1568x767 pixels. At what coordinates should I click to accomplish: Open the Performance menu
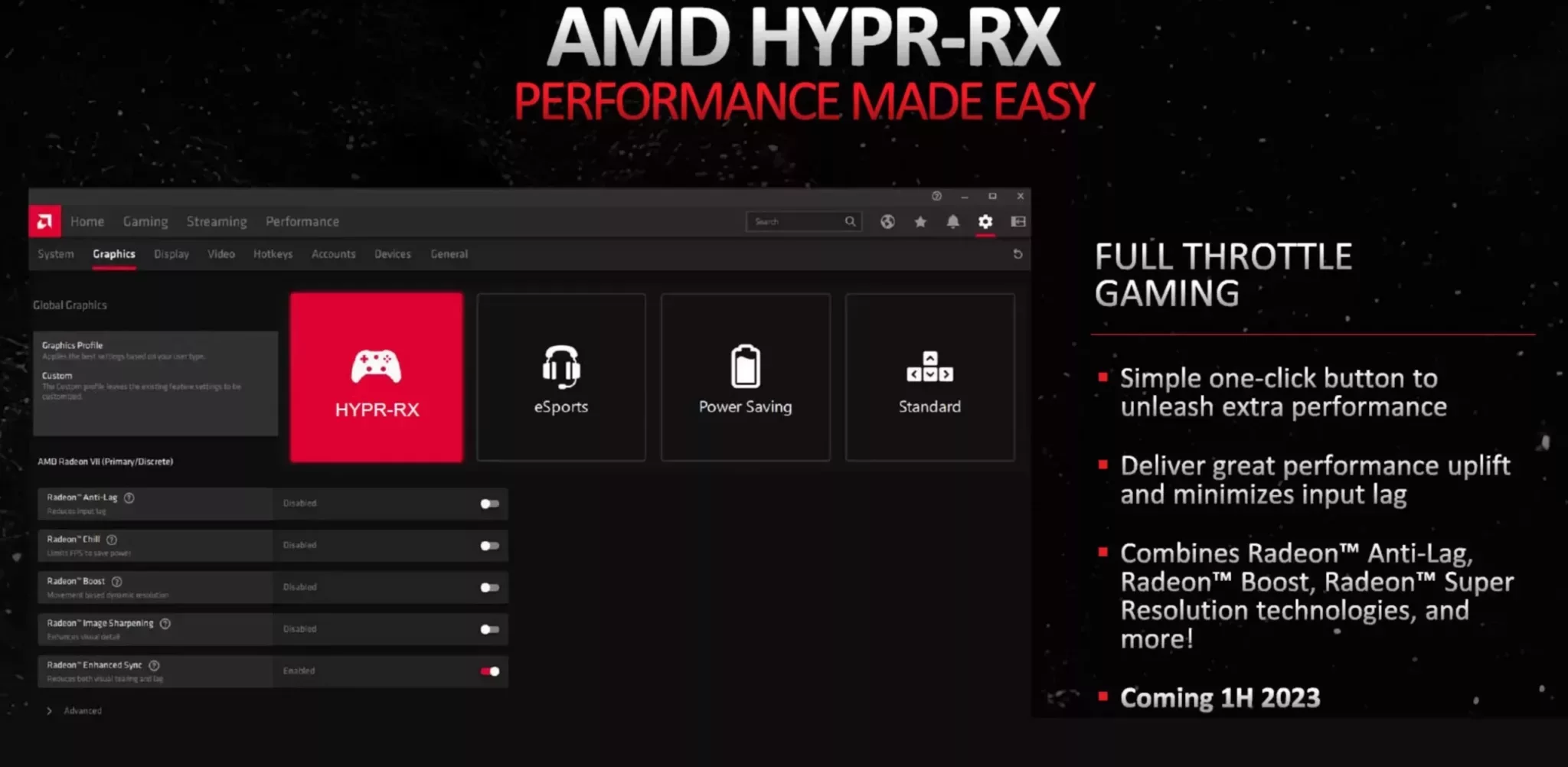click(x=302, y=221)
